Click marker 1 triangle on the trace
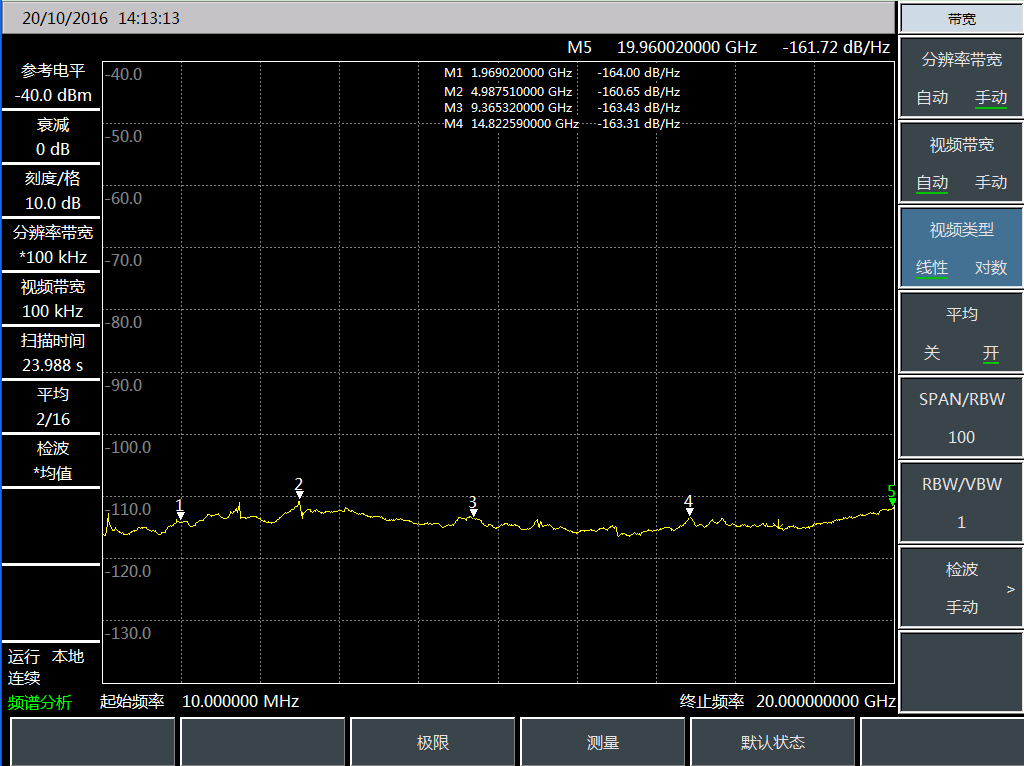Viewport: 1024px width, 766px height. pos(180,515)
